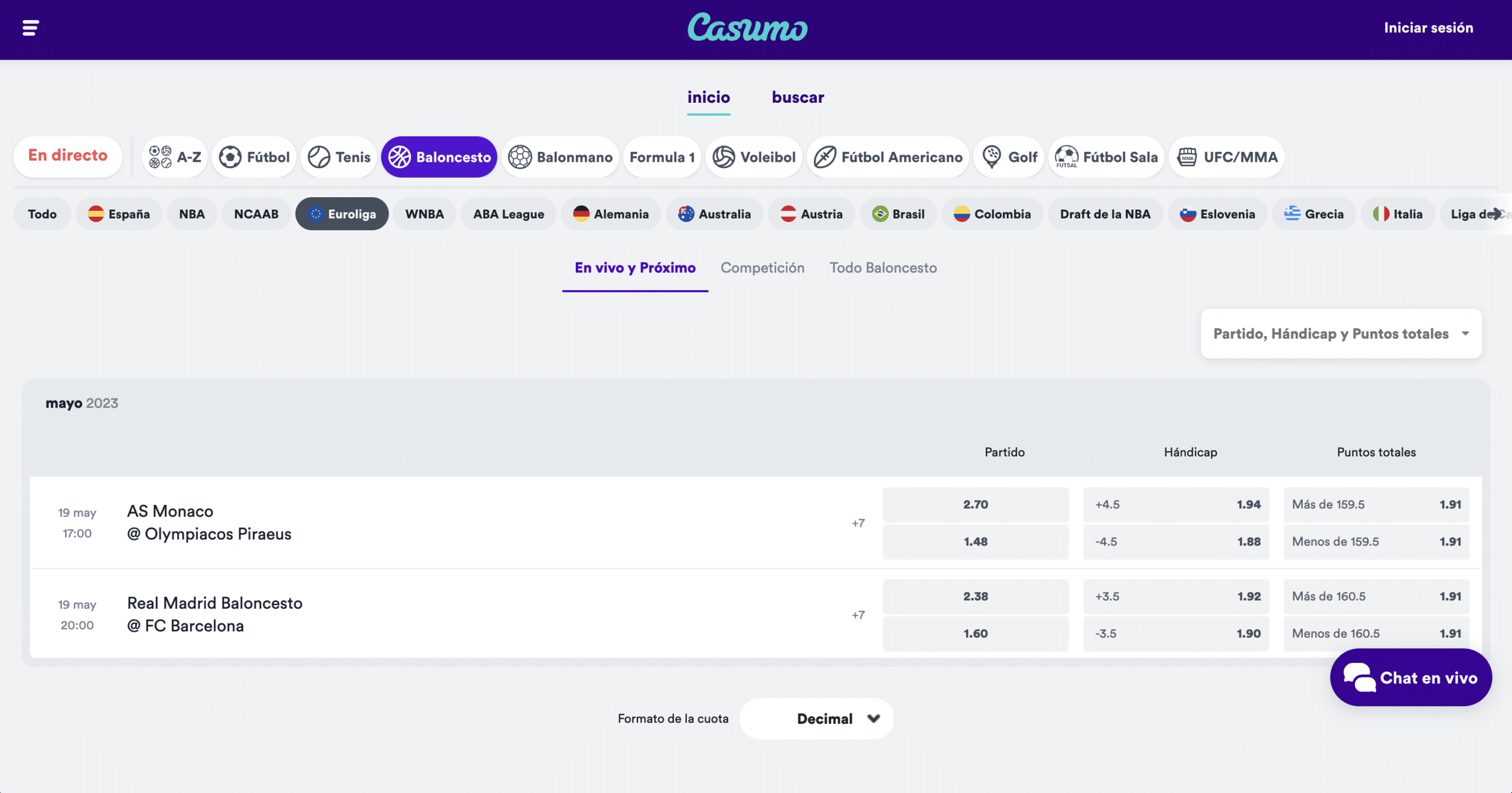Select España competition filter
1512x793 pixels.
point(117,213)
